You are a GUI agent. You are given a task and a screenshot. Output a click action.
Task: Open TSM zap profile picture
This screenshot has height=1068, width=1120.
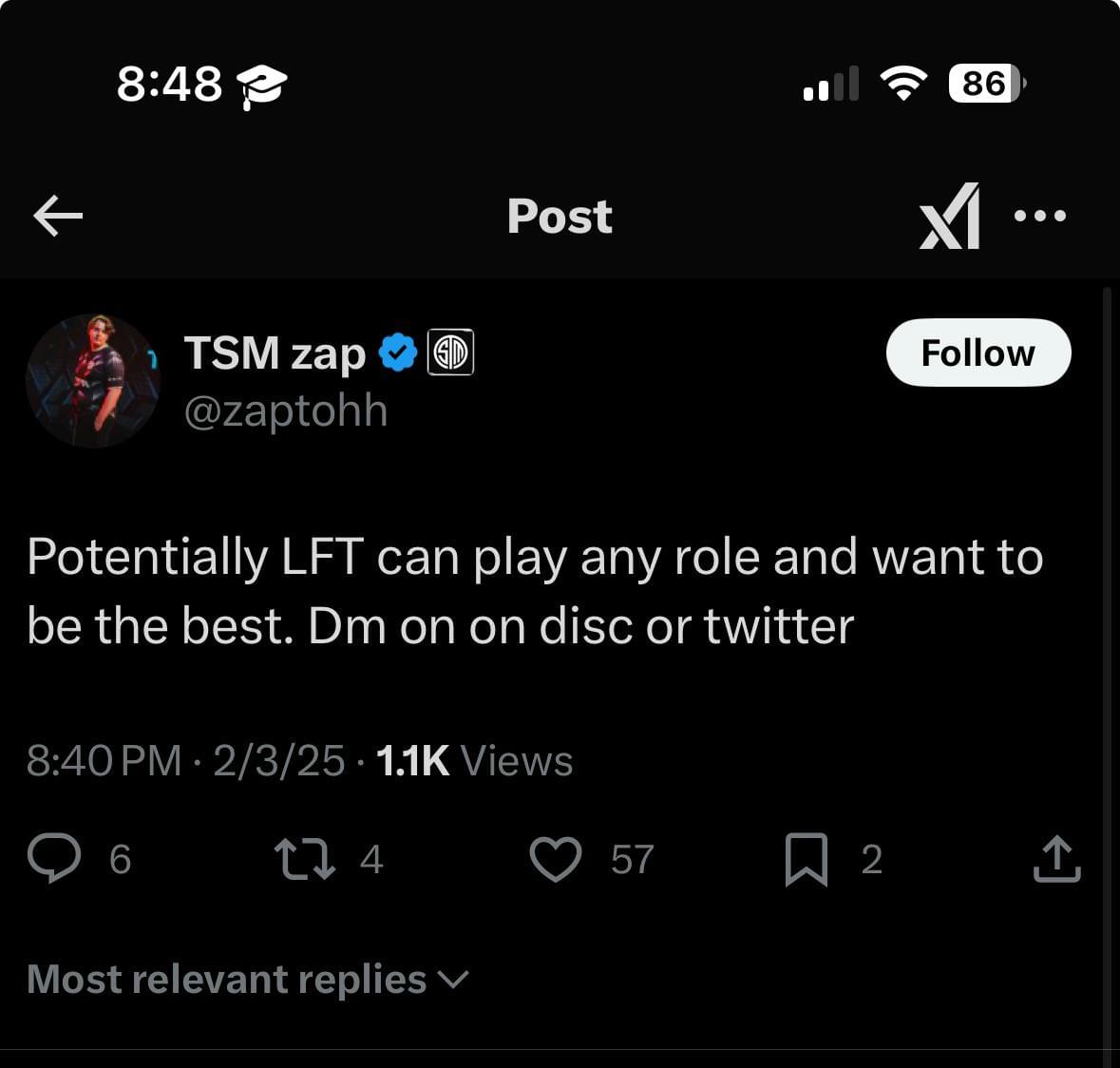[93, 381]
